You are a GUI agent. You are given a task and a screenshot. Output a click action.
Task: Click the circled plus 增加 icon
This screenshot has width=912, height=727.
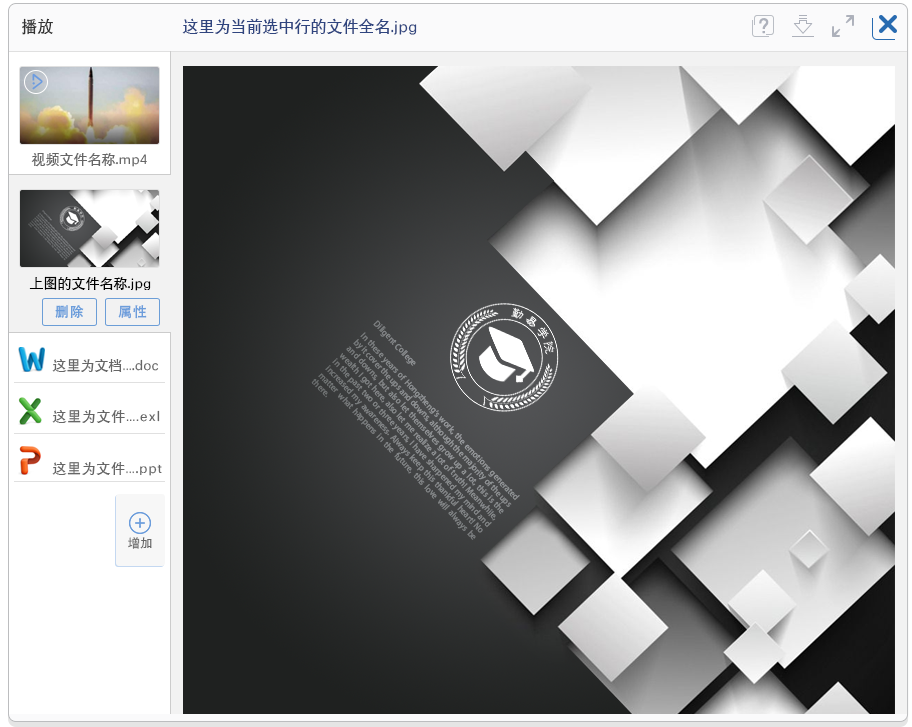140,523
